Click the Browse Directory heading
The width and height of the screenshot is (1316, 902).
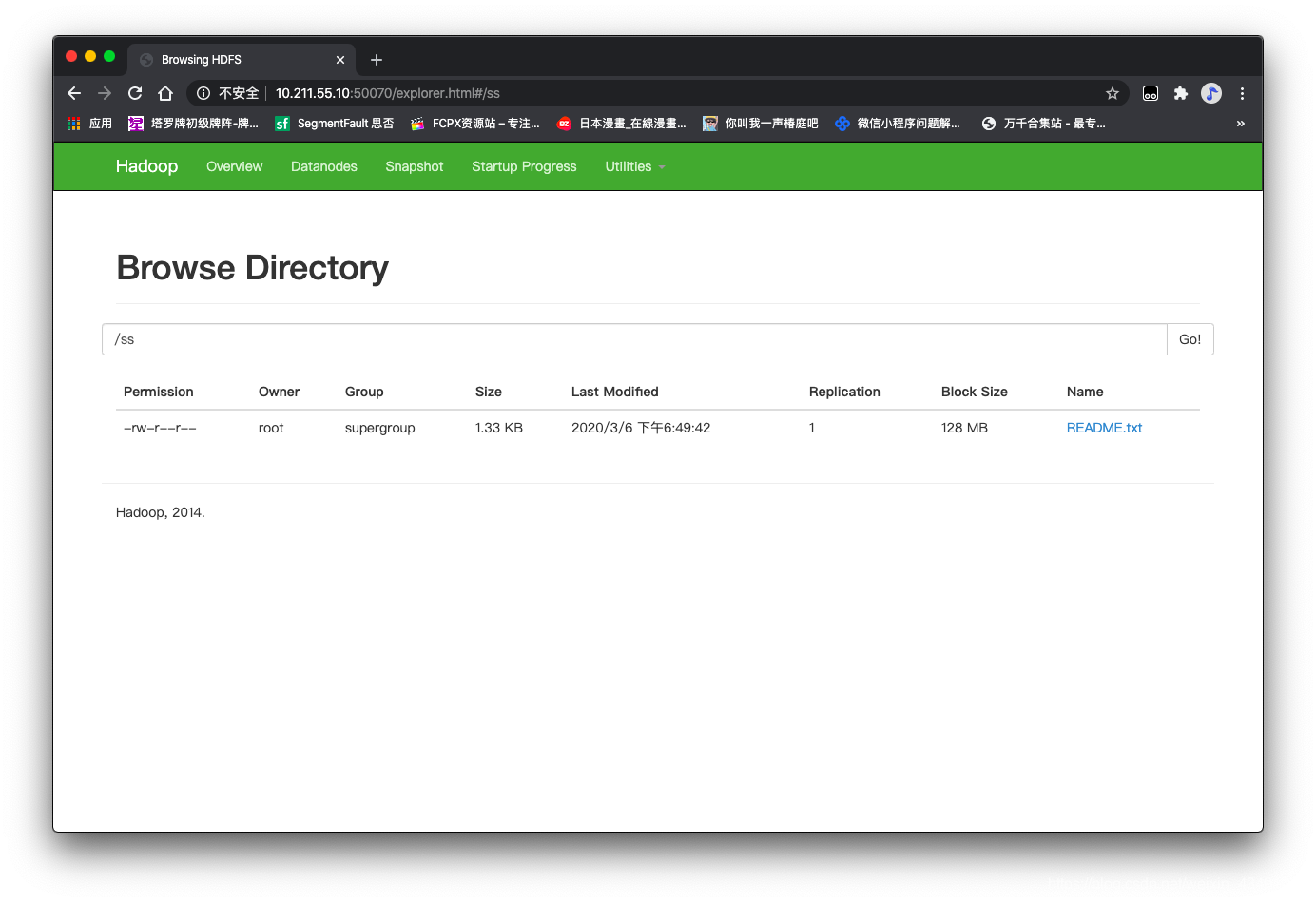pos(252,268)
